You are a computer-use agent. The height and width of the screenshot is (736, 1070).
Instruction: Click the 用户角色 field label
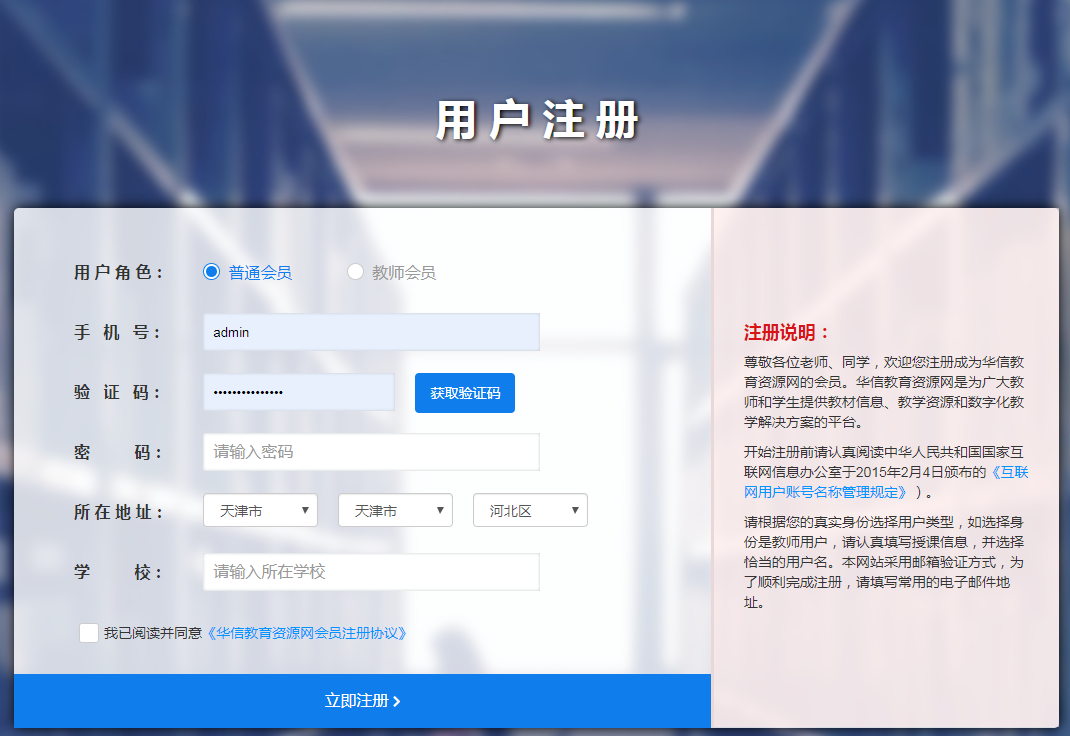point(119,273)
